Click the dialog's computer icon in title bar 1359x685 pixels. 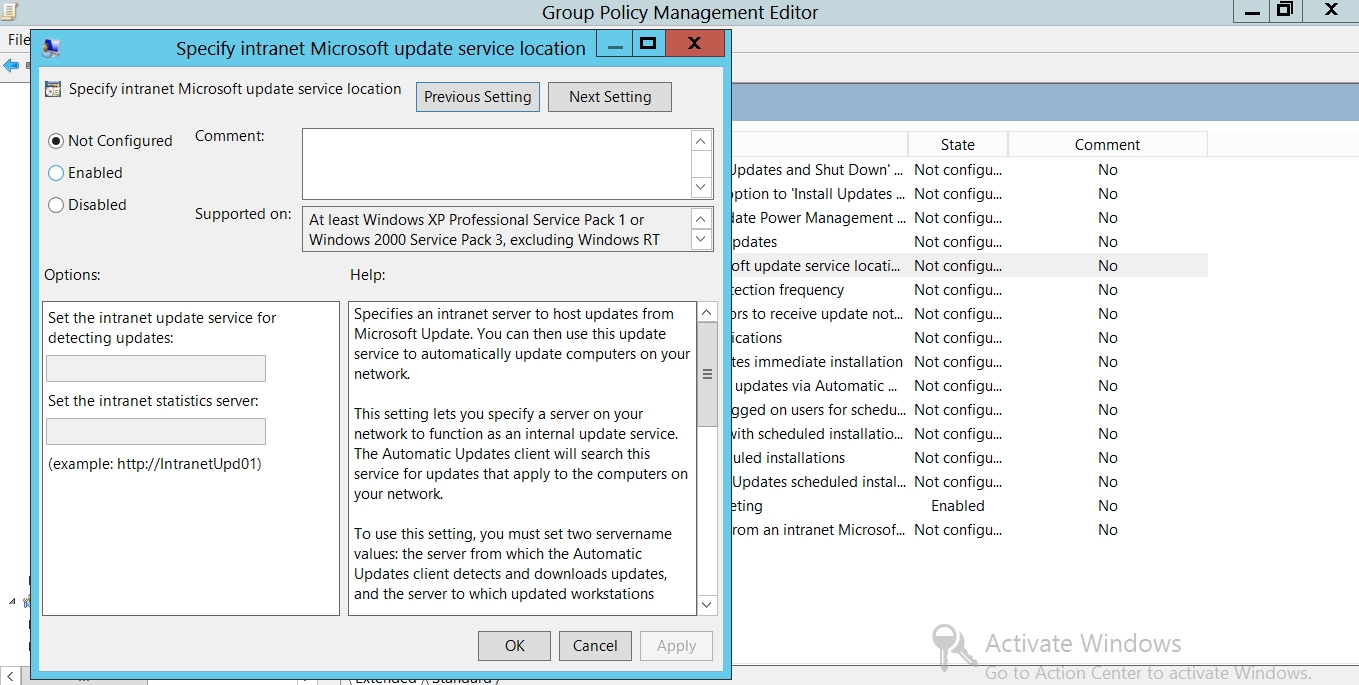(51, 48)
